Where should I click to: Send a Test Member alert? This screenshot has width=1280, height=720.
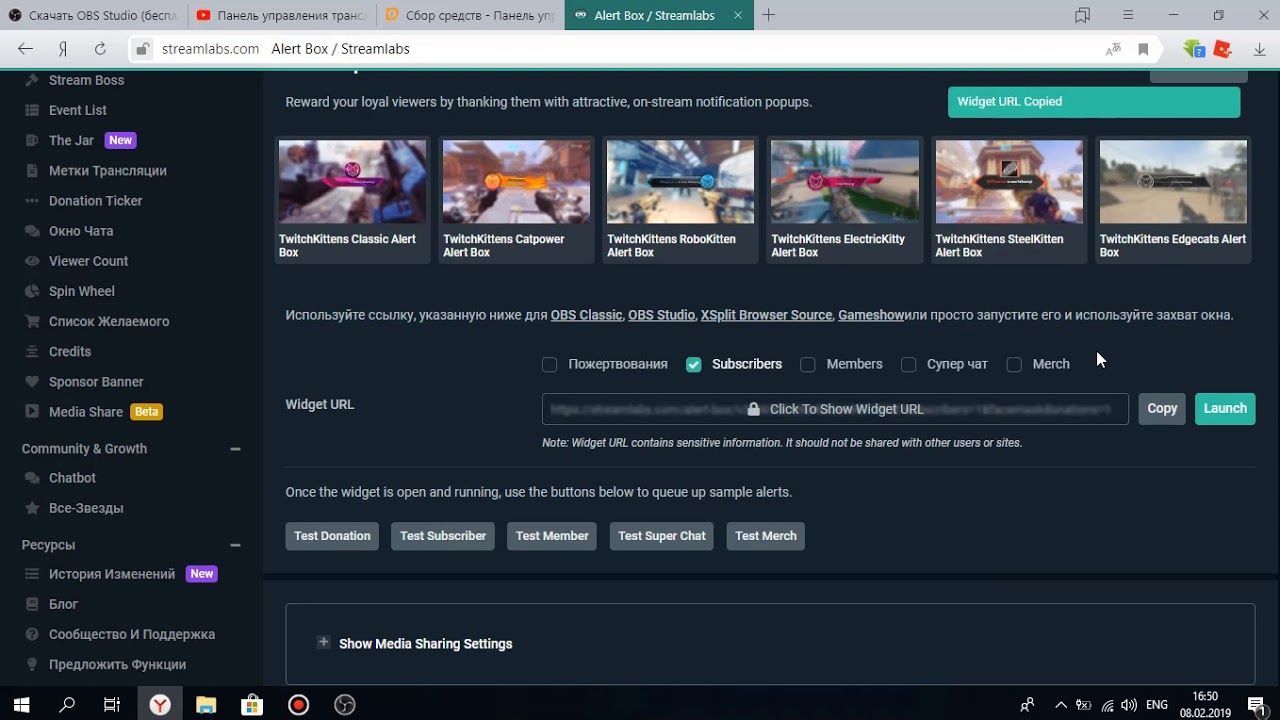[552, 536]
